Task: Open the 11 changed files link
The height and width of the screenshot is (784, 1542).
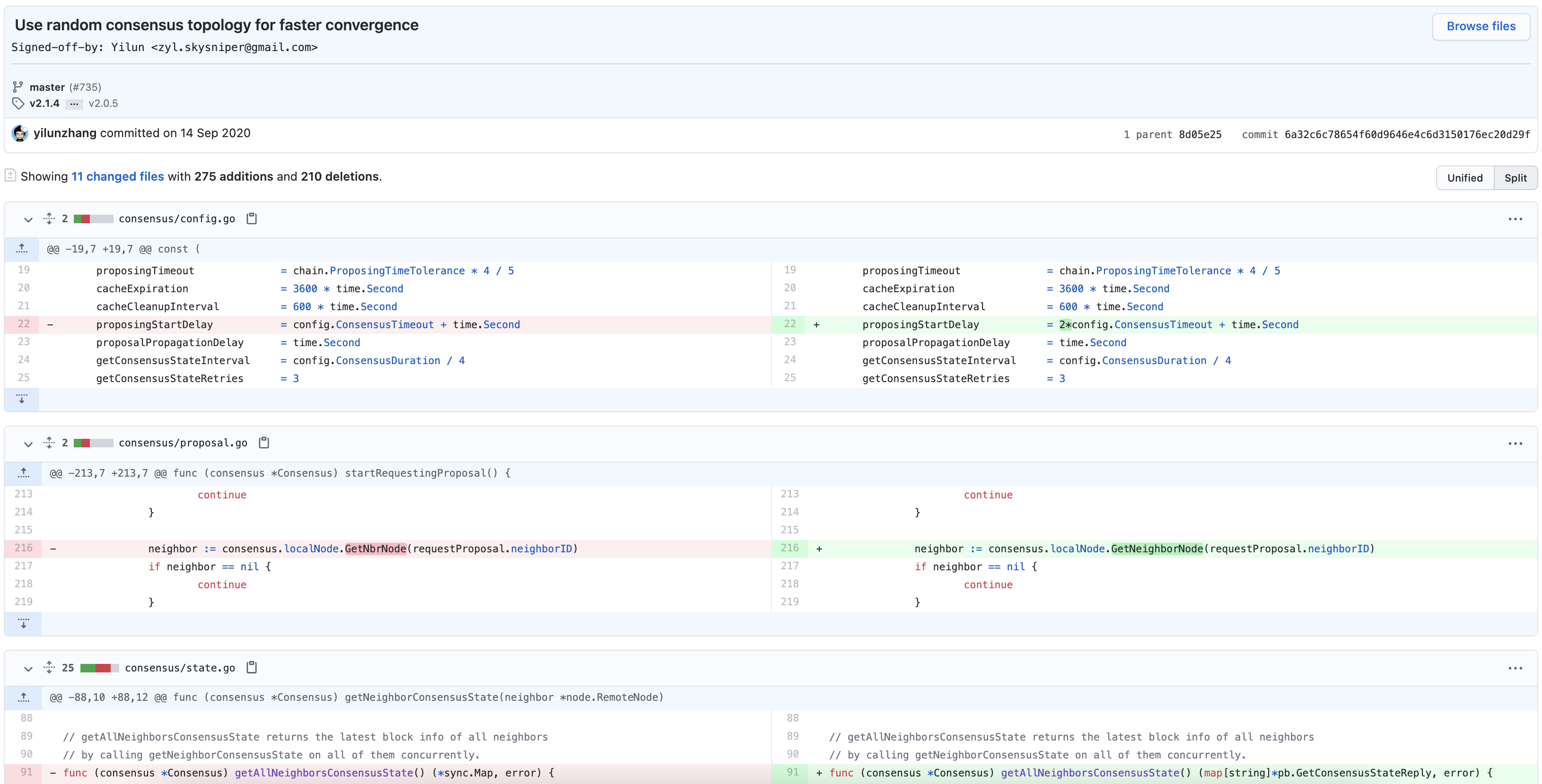Action: 117,176
